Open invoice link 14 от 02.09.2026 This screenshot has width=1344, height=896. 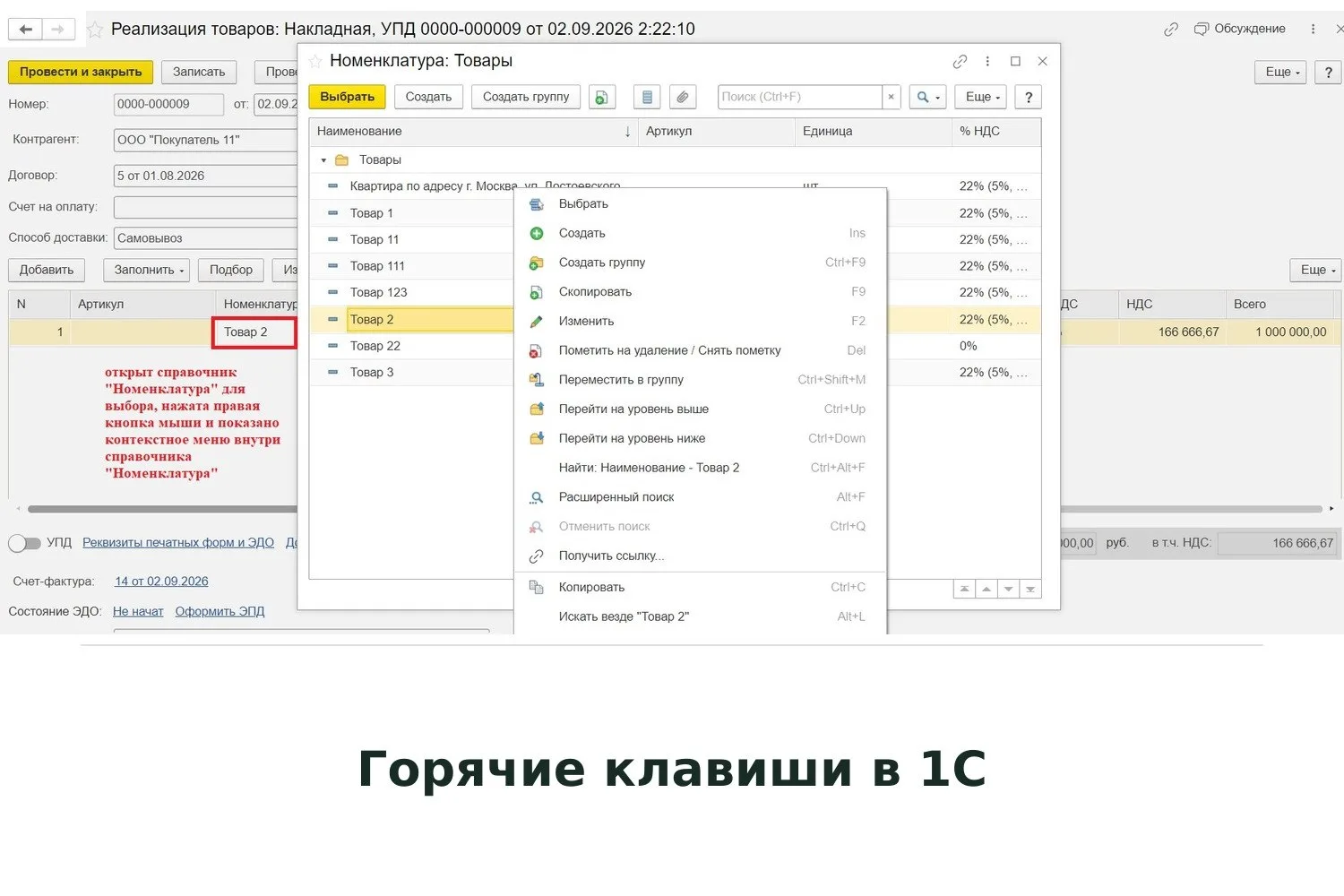click(x=161, y=582)
